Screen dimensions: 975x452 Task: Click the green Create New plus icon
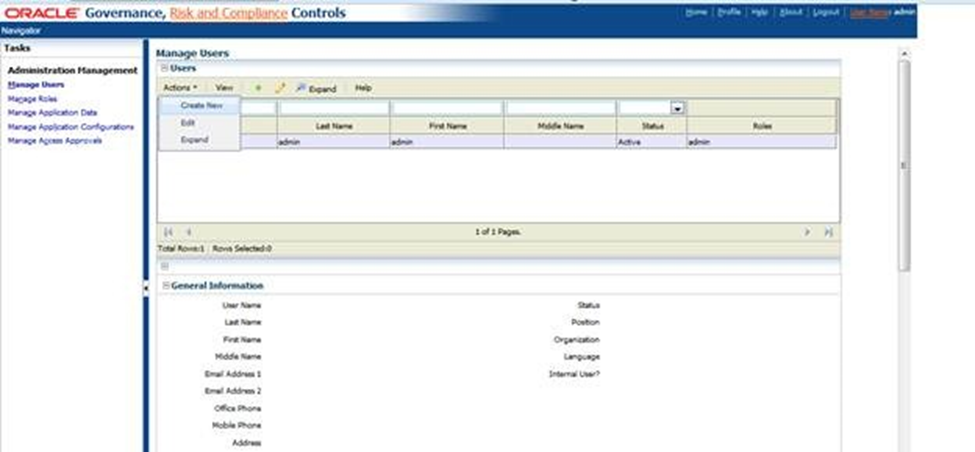(x=258, y=88)
